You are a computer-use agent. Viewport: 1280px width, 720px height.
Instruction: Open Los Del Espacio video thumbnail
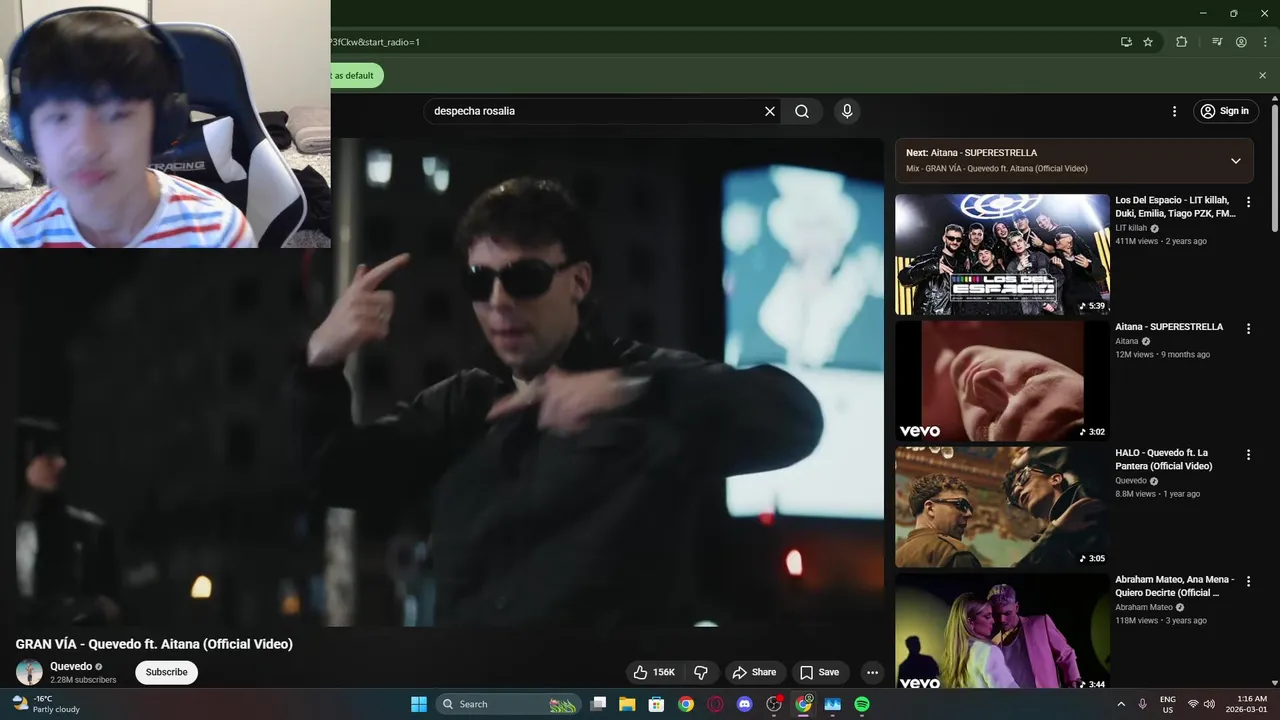1002,254
